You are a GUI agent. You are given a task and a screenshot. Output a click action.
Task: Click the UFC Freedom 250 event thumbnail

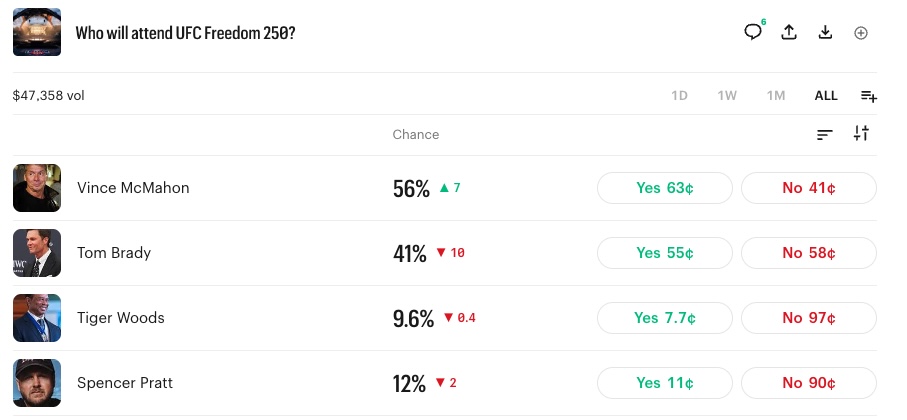point(37,32)
